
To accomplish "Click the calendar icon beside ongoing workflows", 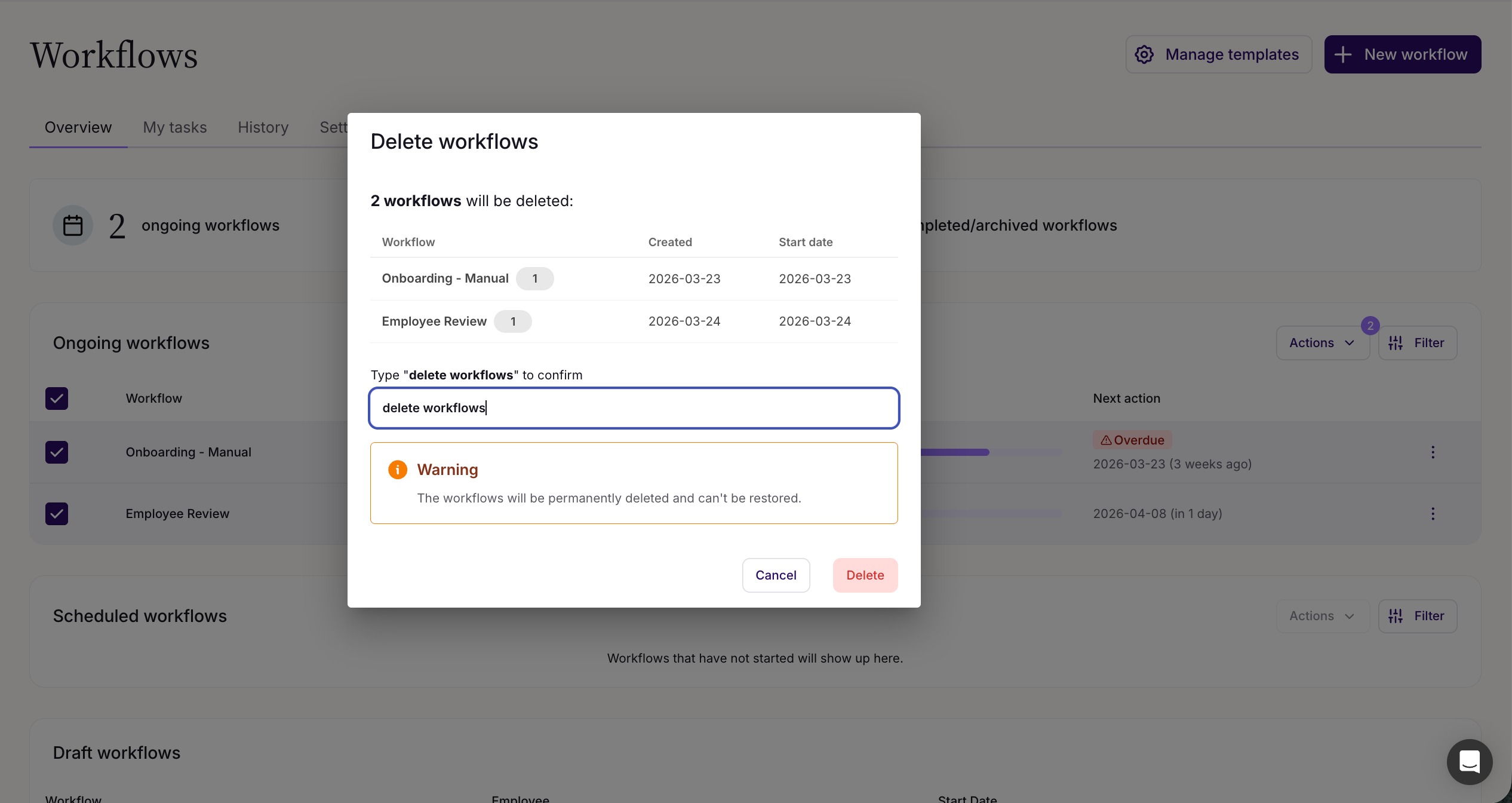I will click(73, 226).
